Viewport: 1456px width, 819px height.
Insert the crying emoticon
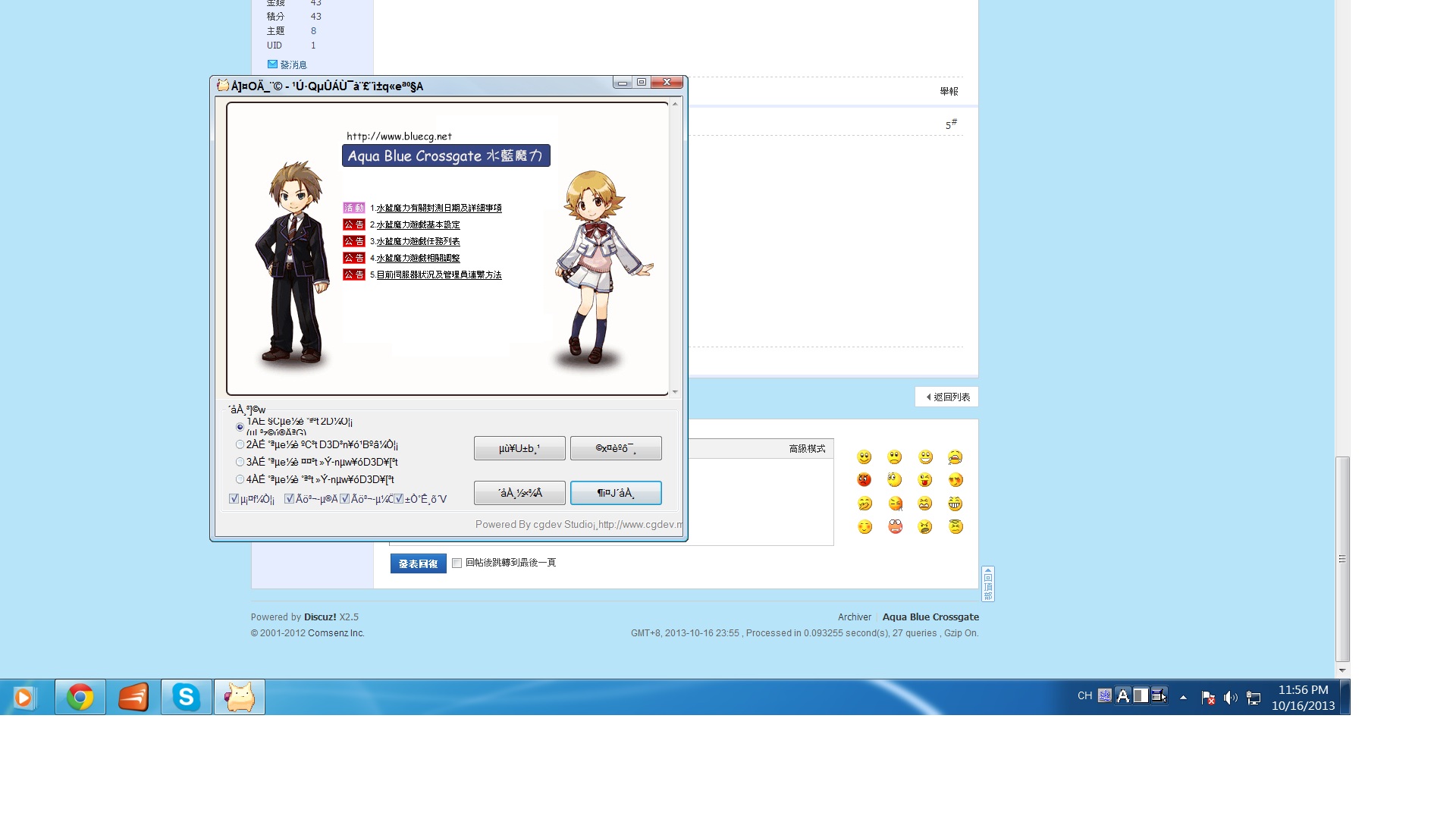pyautogui.click(x=955, y=457)
